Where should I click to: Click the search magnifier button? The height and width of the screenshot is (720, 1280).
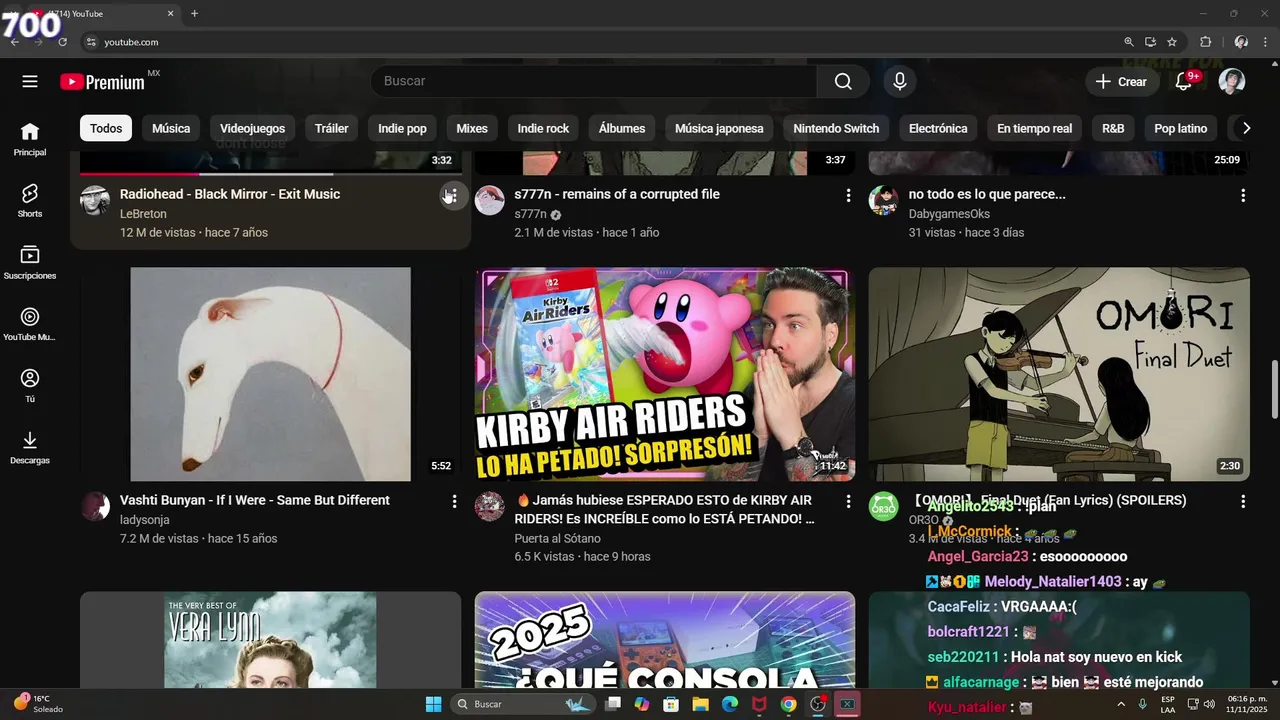coord(843,81)
